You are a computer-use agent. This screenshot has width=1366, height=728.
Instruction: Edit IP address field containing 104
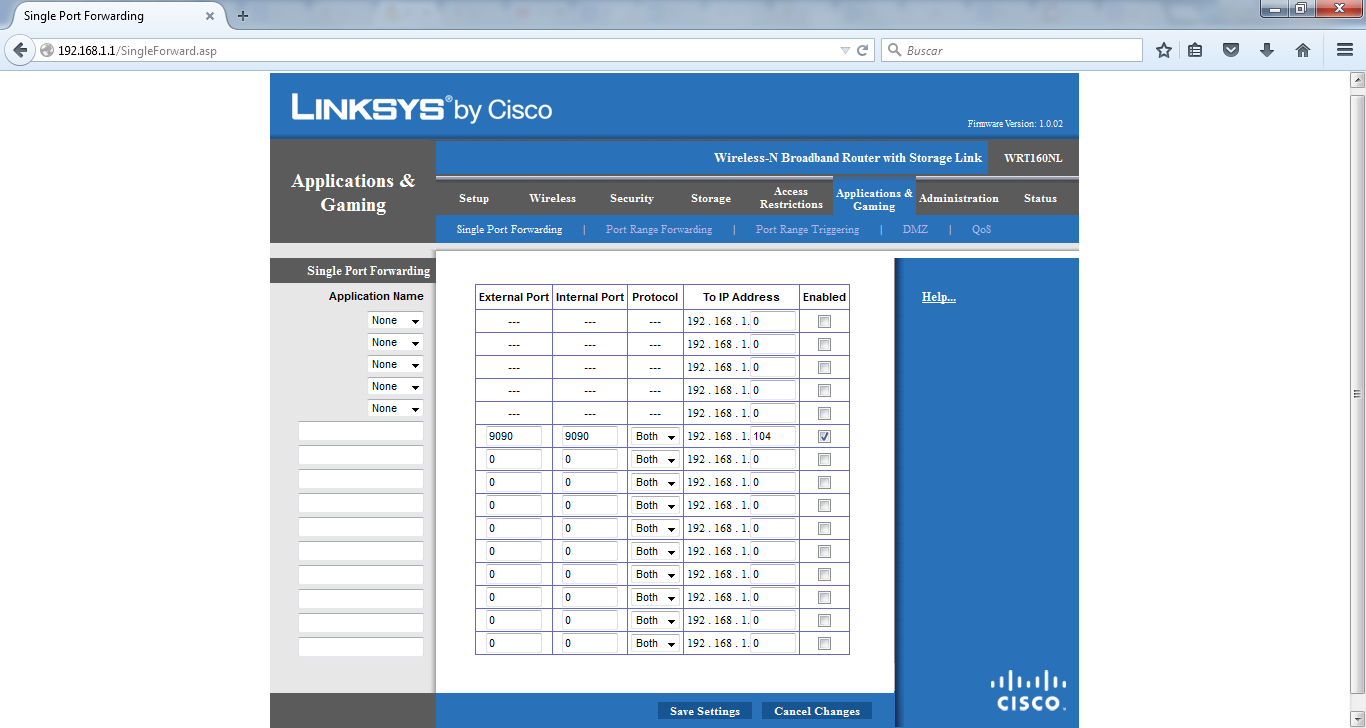point(773,436)
